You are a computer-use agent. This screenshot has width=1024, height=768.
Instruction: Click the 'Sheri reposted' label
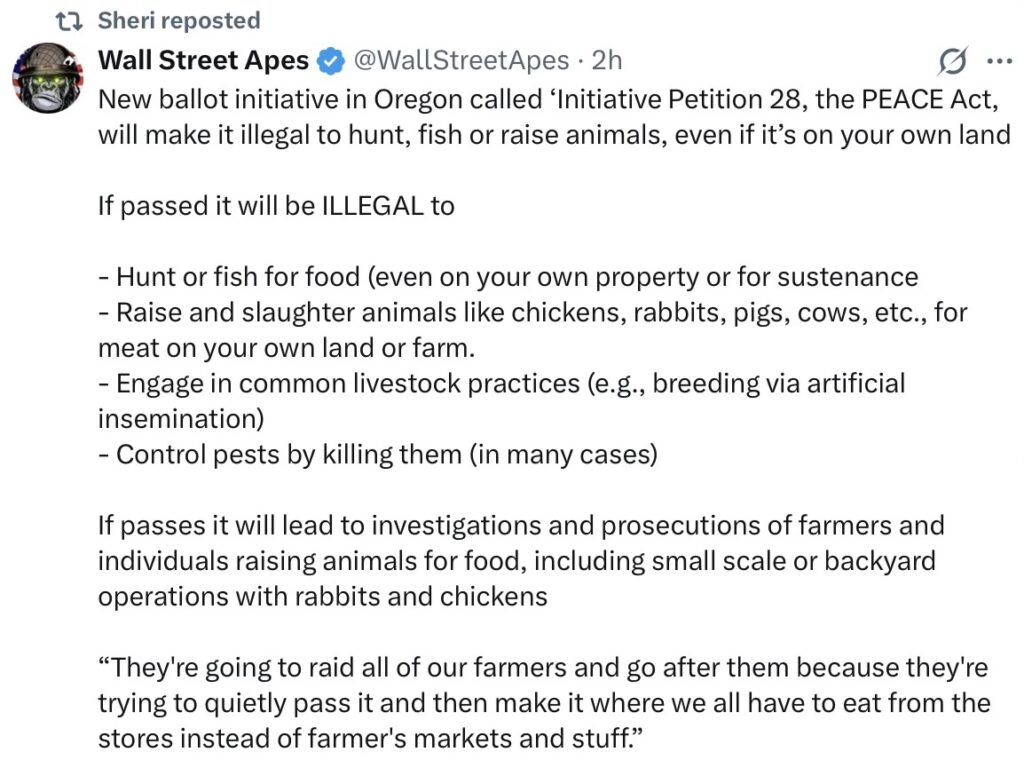[178, 21]
